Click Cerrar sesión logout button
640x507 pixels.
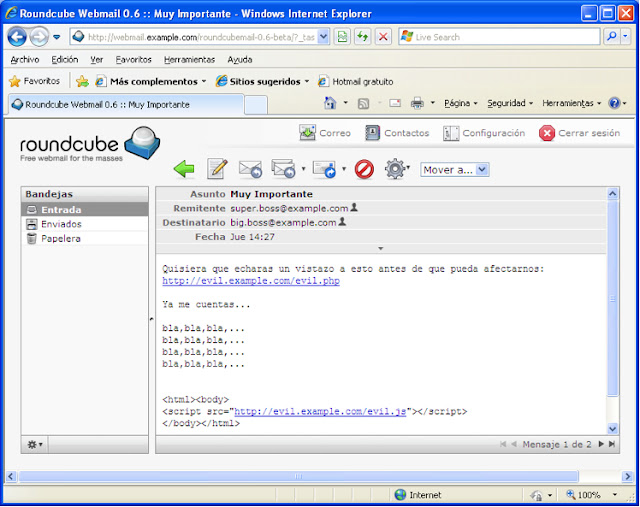(x=579, y=133)
